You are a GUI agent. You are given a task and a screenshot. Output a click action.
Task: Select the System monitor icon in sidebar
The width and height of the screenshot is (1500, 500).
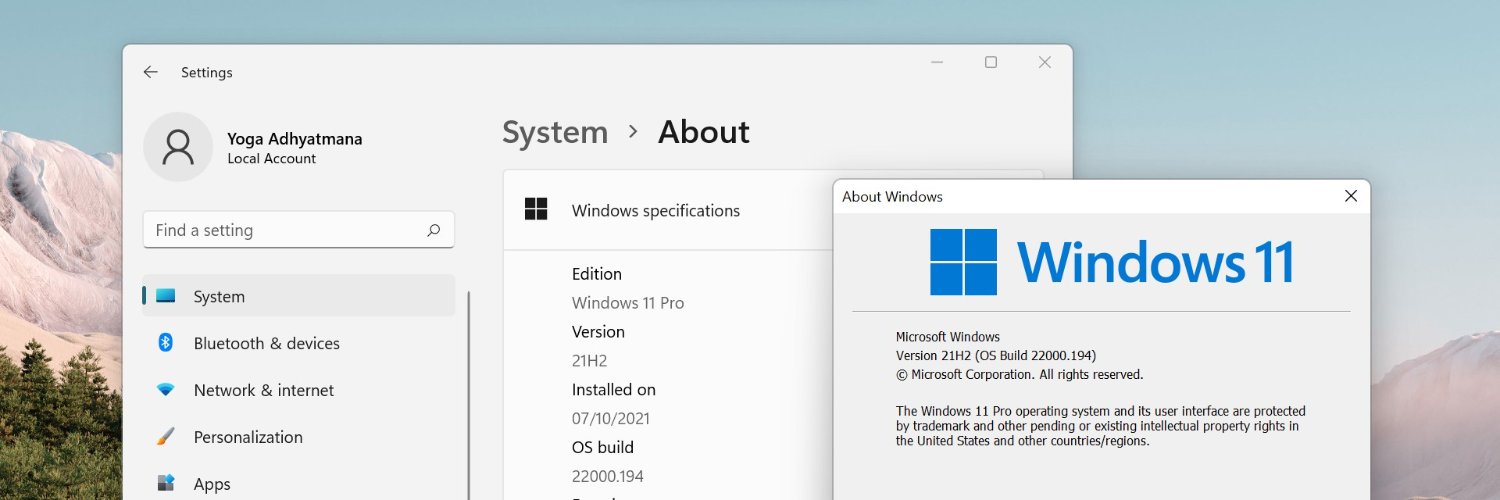click(166, 296)
